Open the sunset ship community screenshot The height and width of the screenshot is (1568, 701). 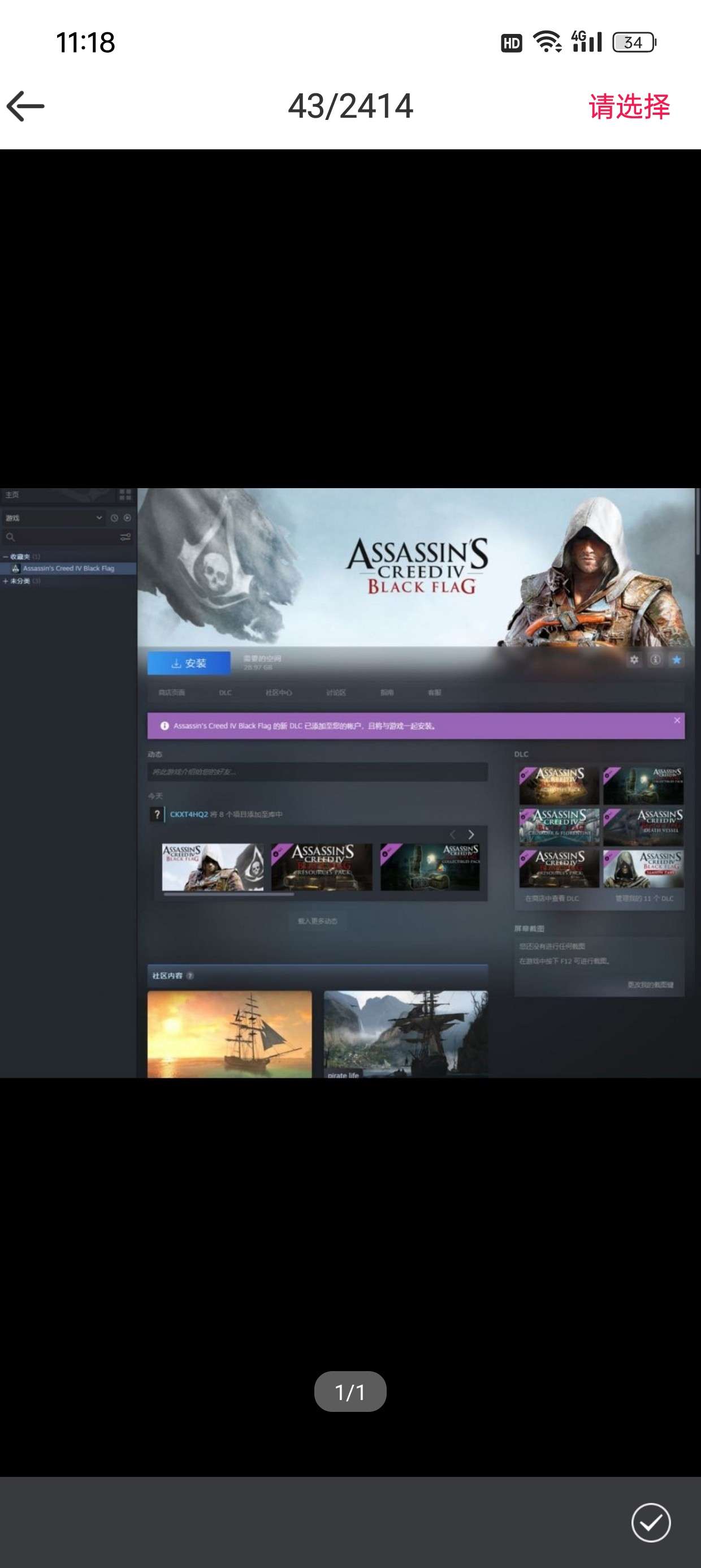[x=230, y=1034]
